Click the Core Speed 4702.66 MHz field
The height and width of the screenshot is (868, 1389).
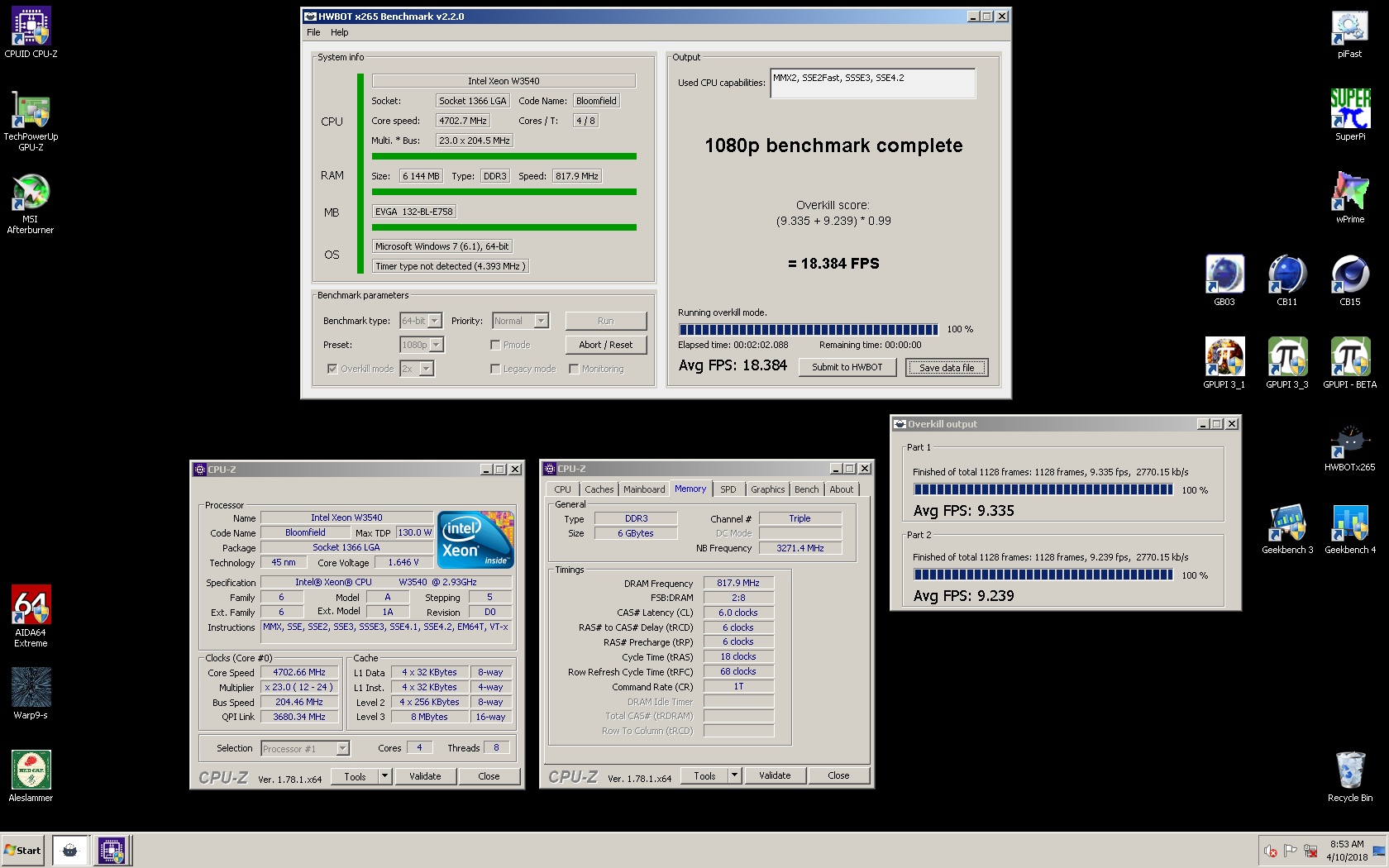click(x=300, y=672)
